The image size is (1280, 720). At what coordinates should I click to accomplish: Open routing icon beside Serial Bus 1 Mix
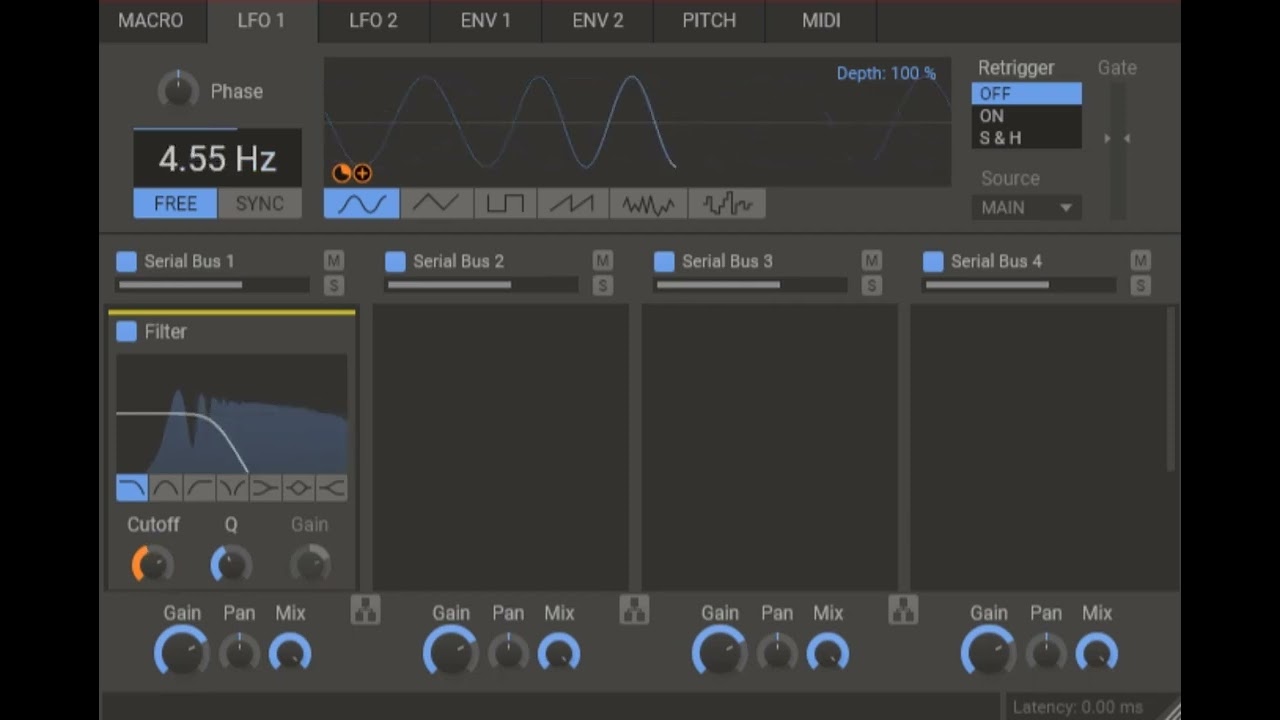pos(366,610)
